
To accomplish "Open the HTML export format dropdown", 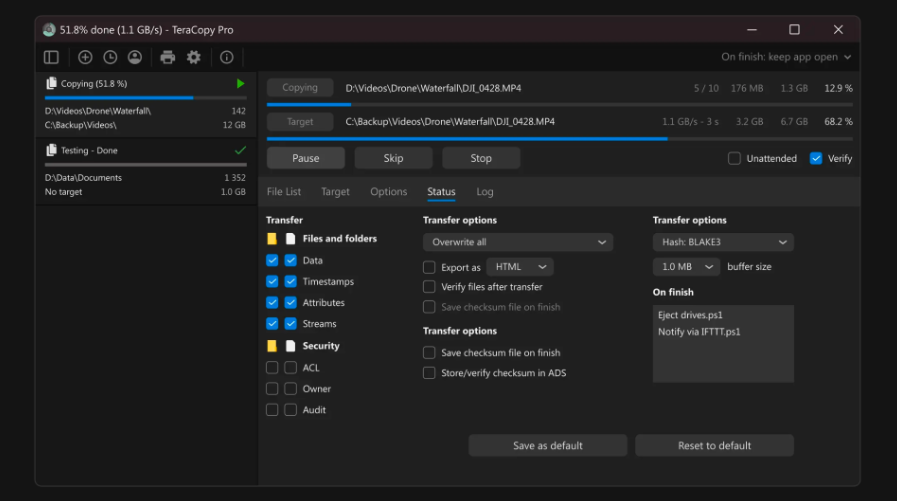I will click(x=520, y=267).
